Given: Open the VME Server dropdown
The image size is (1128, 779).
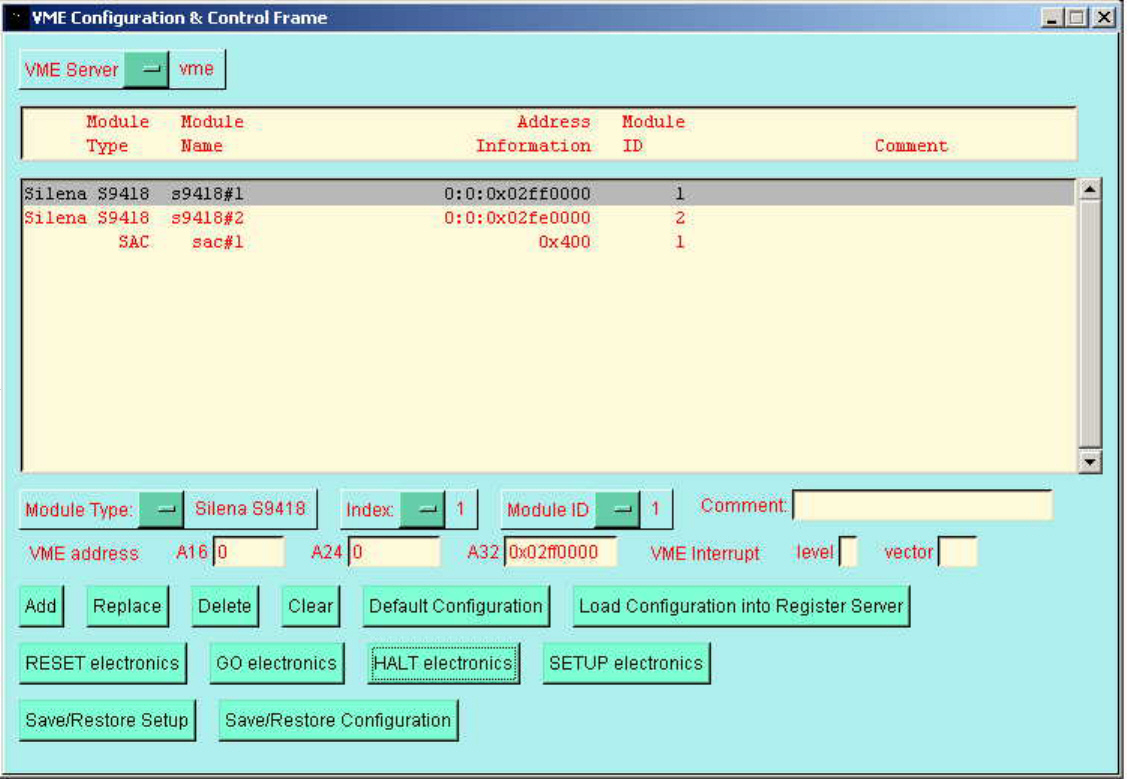Looking at the screenshot, I should coord(146,70).
